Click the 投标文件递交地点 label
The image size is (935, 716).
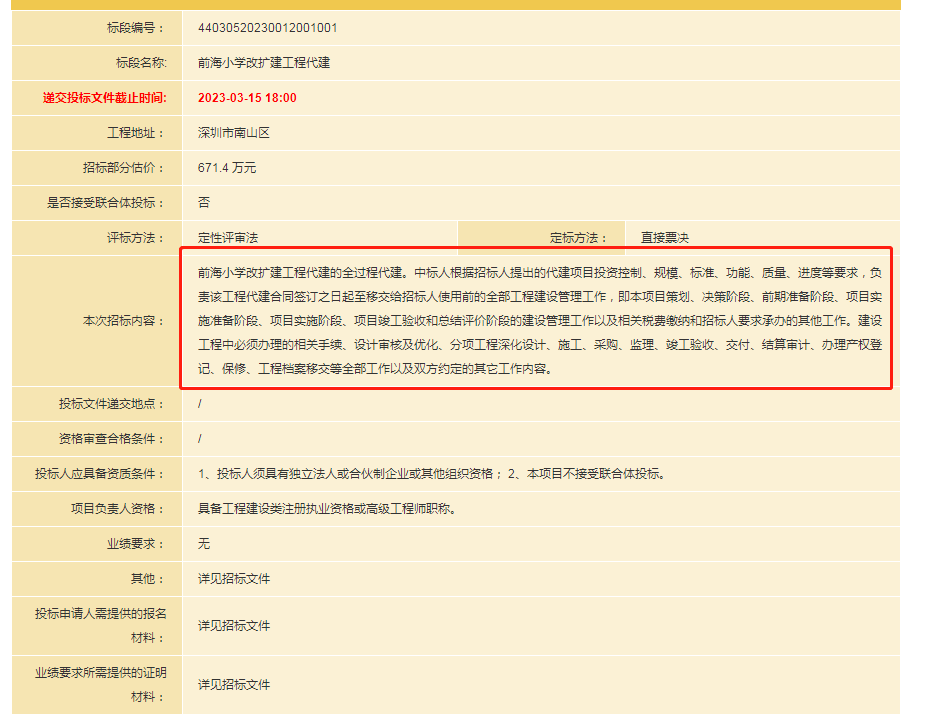pos(112,404)
